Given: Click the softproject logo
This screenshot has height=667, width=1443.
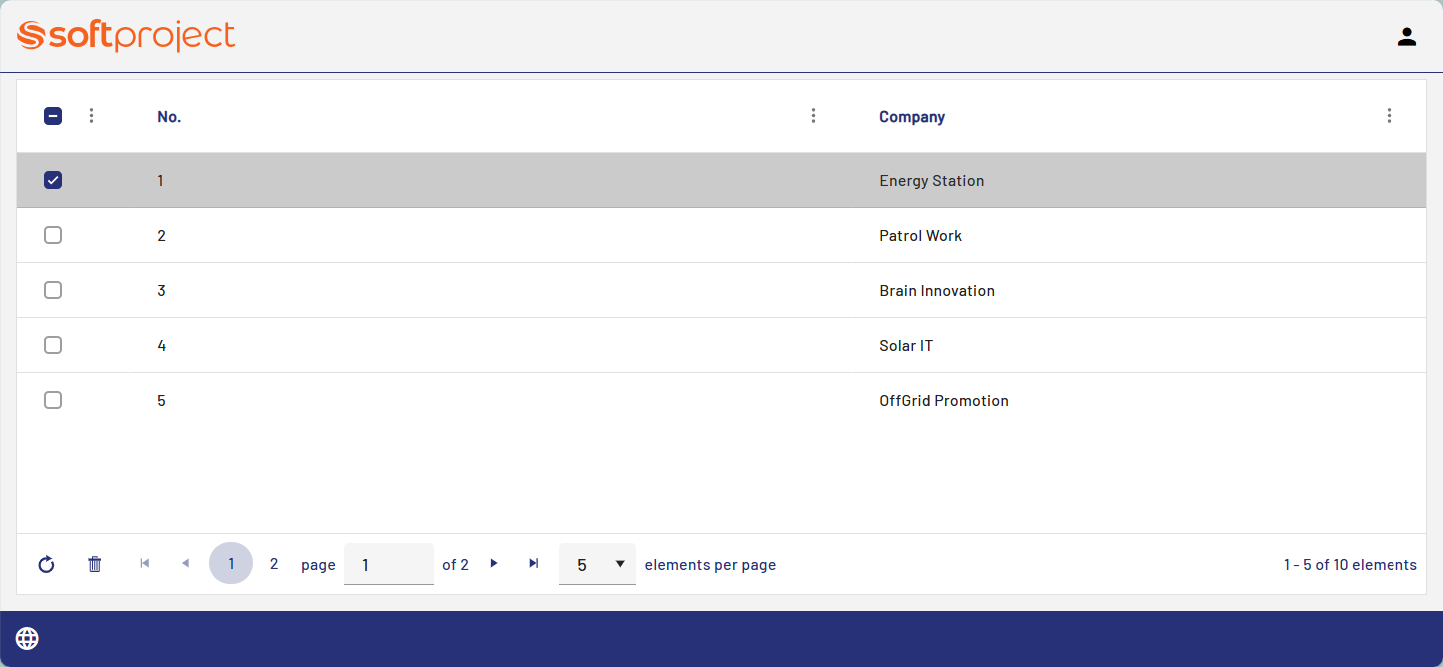Looking at the screenshot, I should 127,36.
